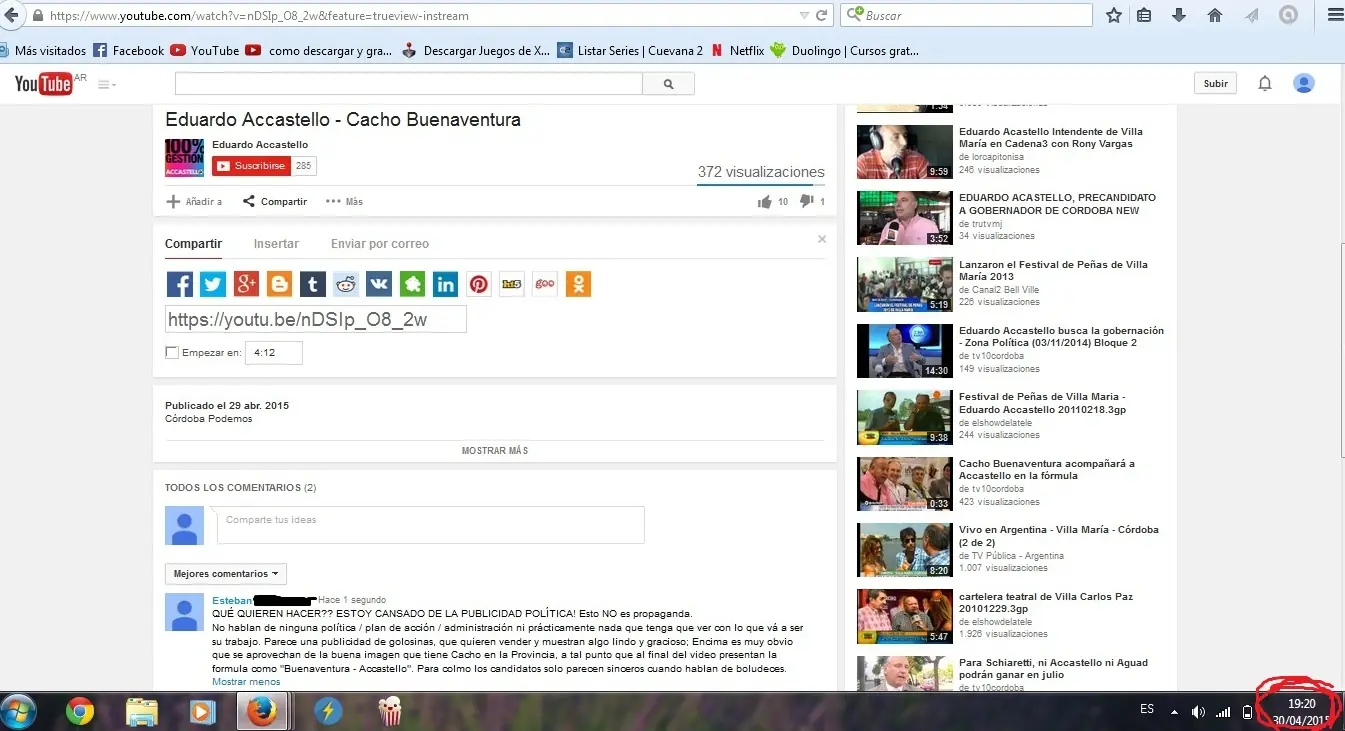The height and width of the screenshot is (731, 1345).
Task: Go to YouTube home via logo
Action: pyautogui.click(x=43, y=84)
